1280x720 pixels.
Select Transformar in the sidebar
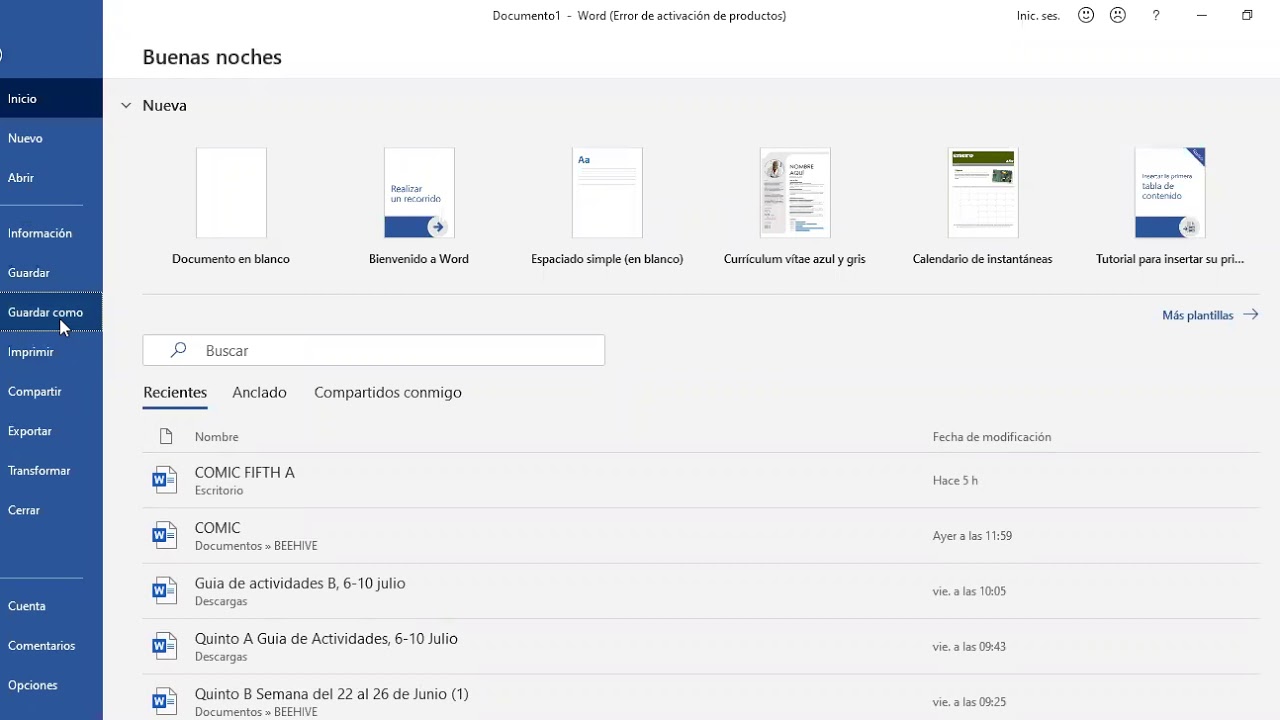pos(51,470)
